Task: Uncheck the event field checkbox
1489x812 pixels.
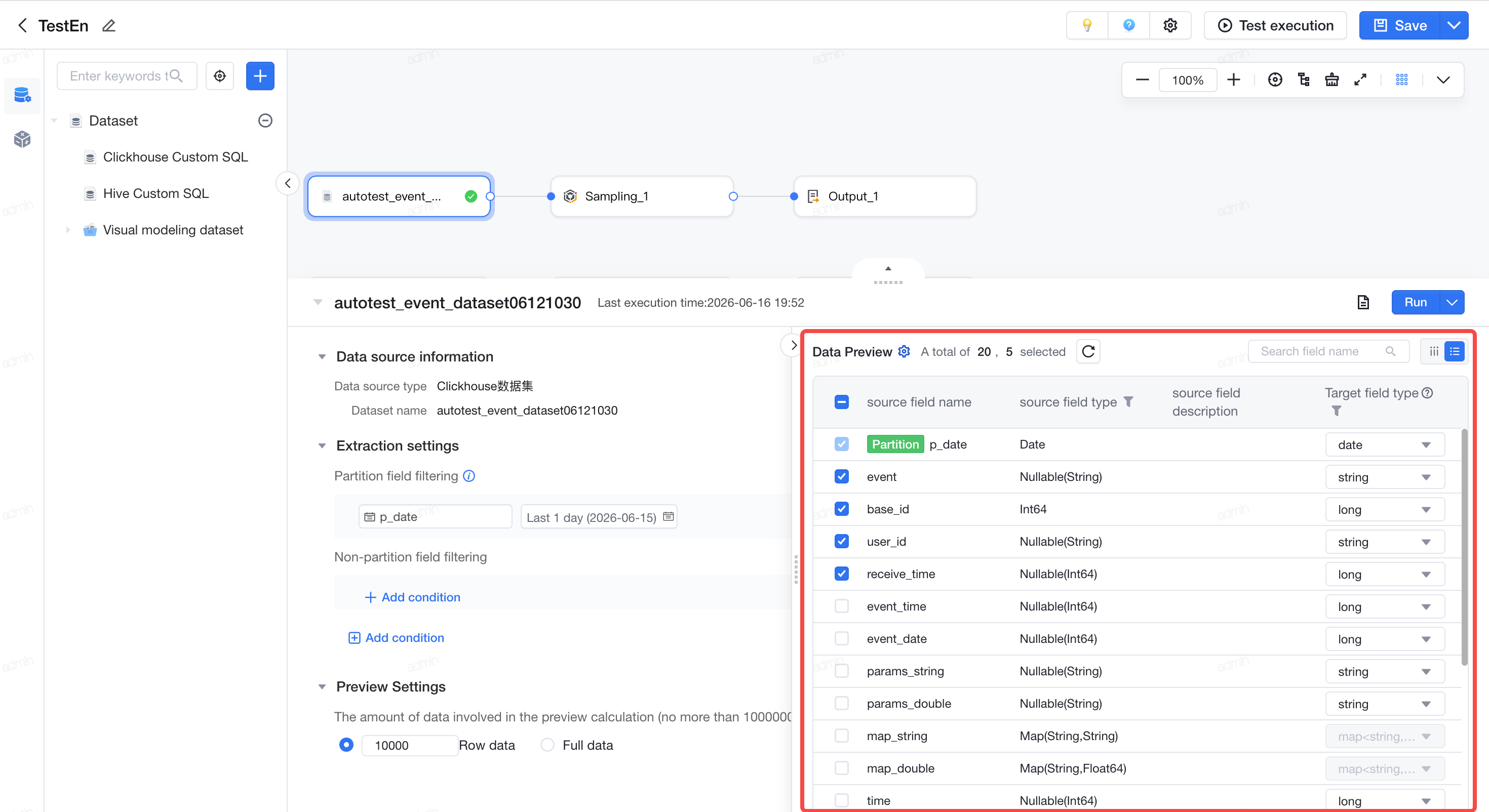Action: click(x=842, y=476)
